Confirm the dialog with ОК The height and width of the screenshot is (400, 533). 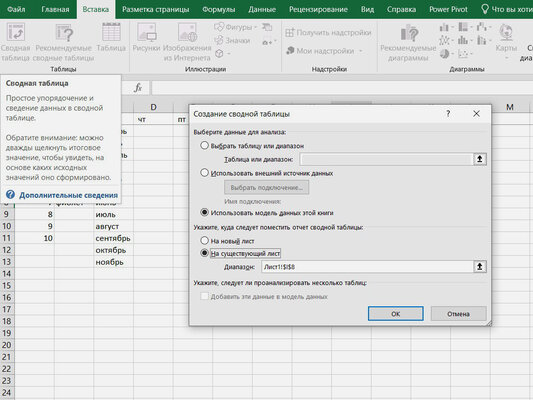pos(396,314)
